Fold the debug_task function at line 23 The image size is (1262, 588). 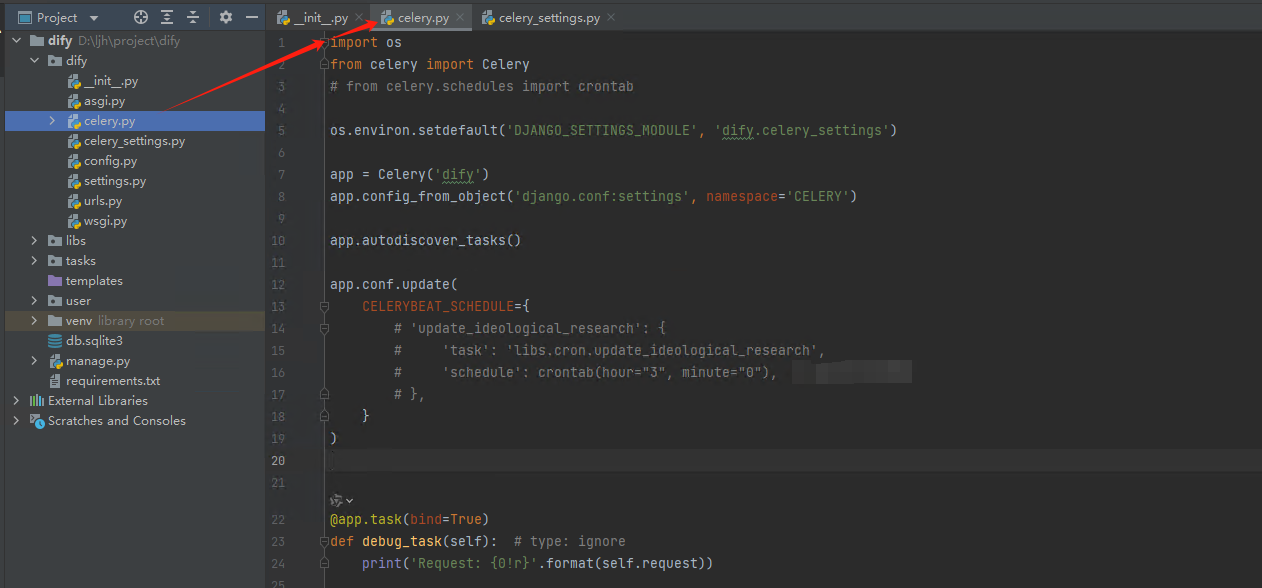click(324, 541)
